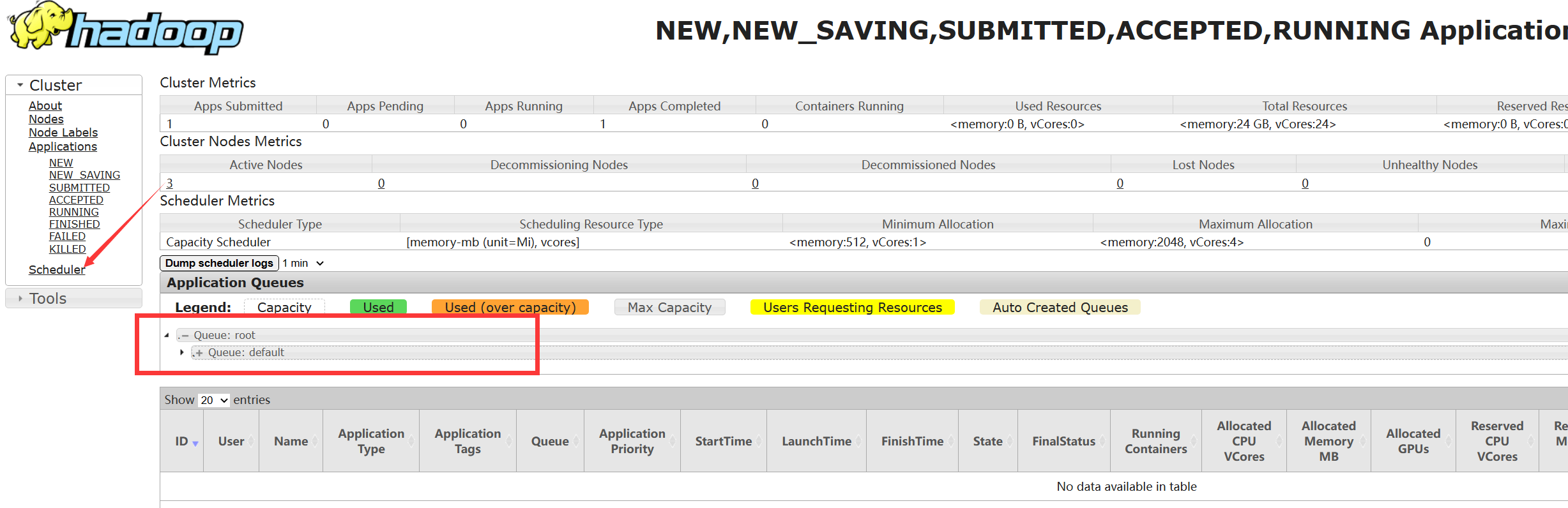Open the Nodes link
This screenshot has width=1568, height=508.
tap(46, 119)
